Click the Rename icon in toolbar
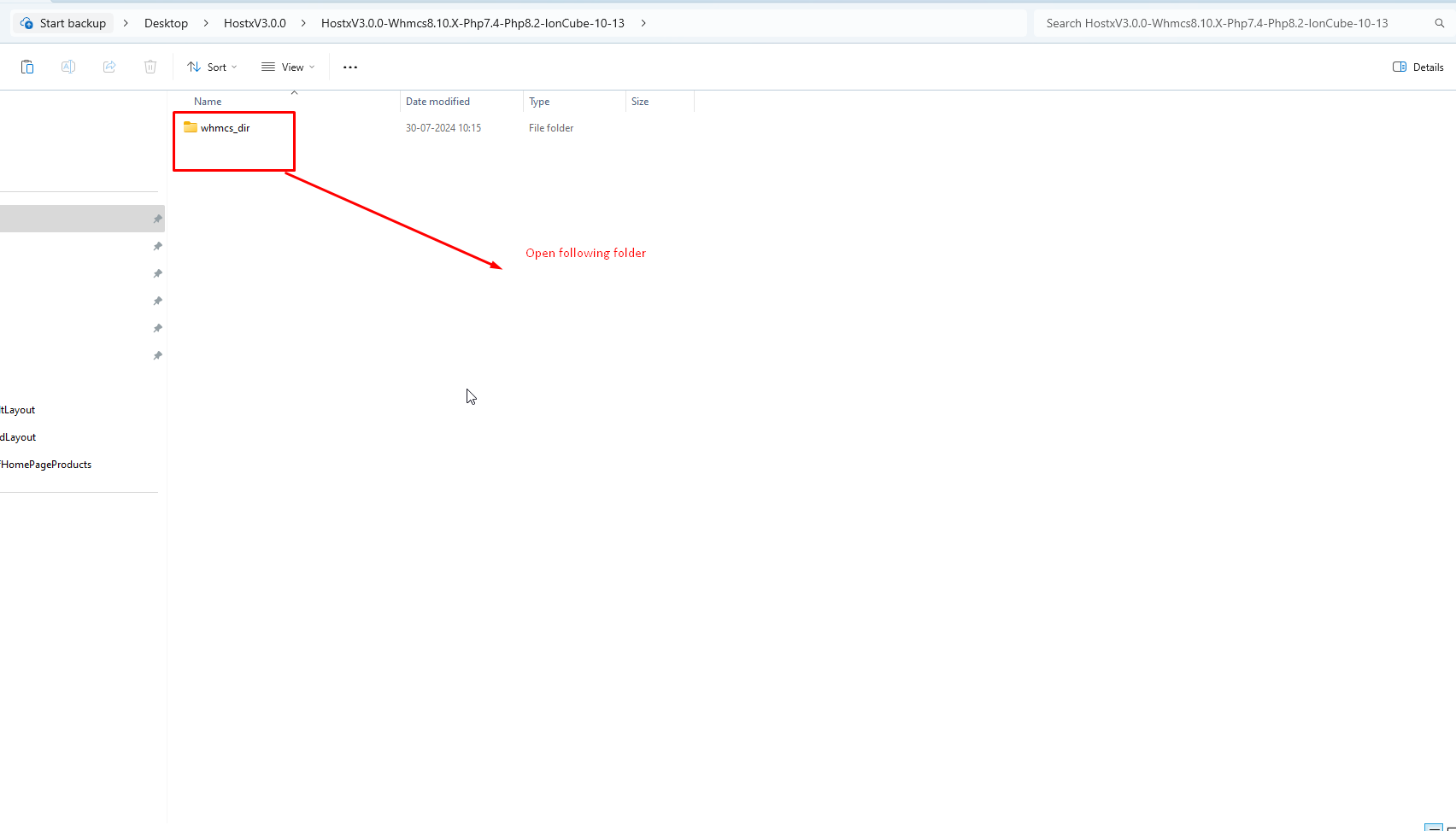 (68, 67)
